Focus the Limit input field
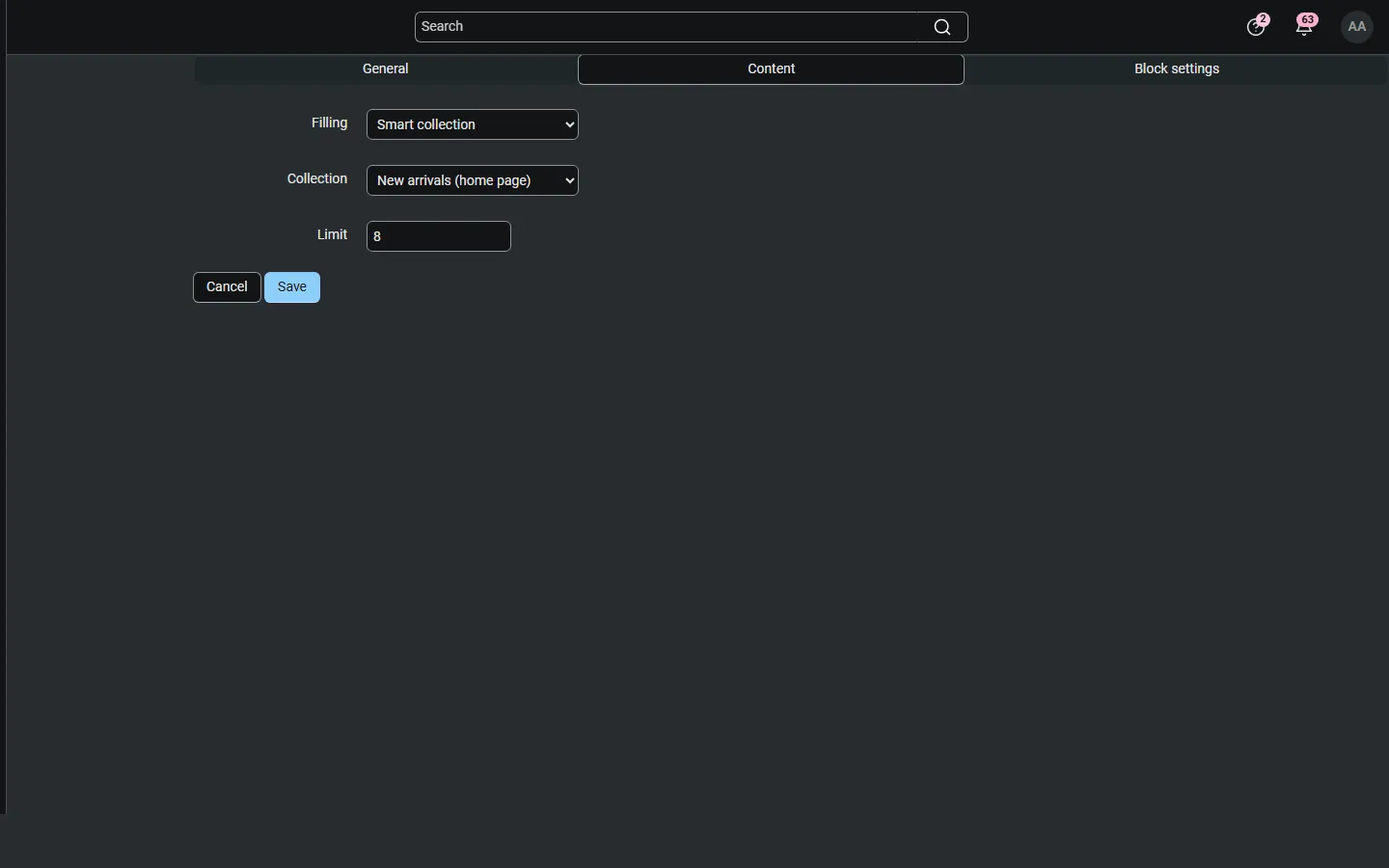 tap(439, 236)
